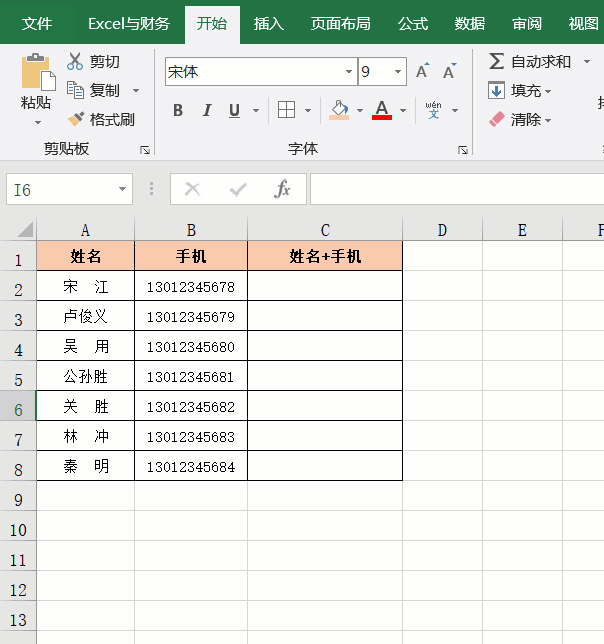Select row 6 header
Viewport: 604px width, 644px height.
pyautogui.click(x=18, y=406)
